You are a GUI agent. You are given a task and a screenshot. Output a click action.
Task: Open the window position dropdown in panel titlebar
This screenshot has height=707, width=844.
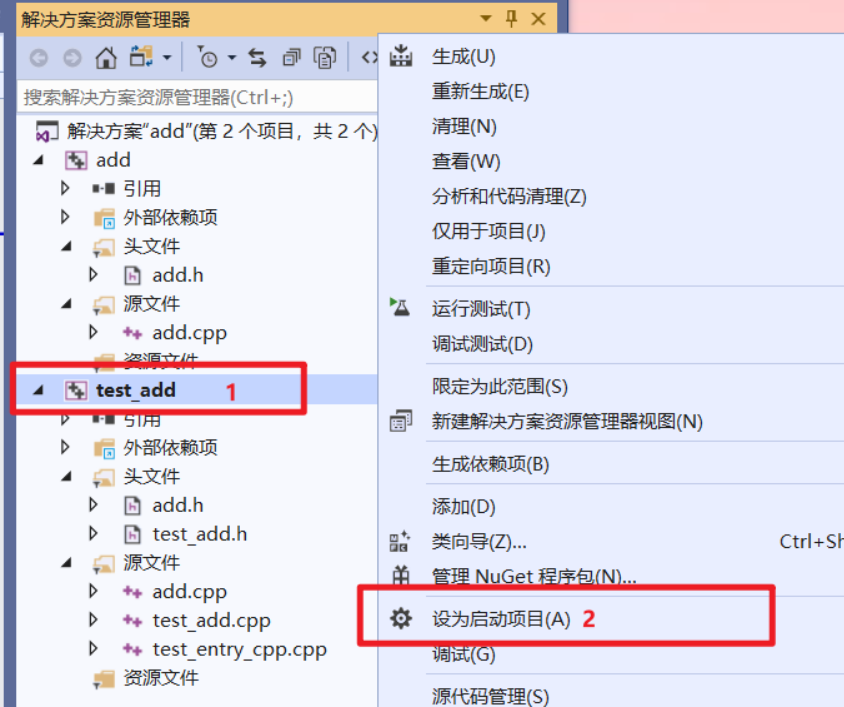click(x=484, y=18)
